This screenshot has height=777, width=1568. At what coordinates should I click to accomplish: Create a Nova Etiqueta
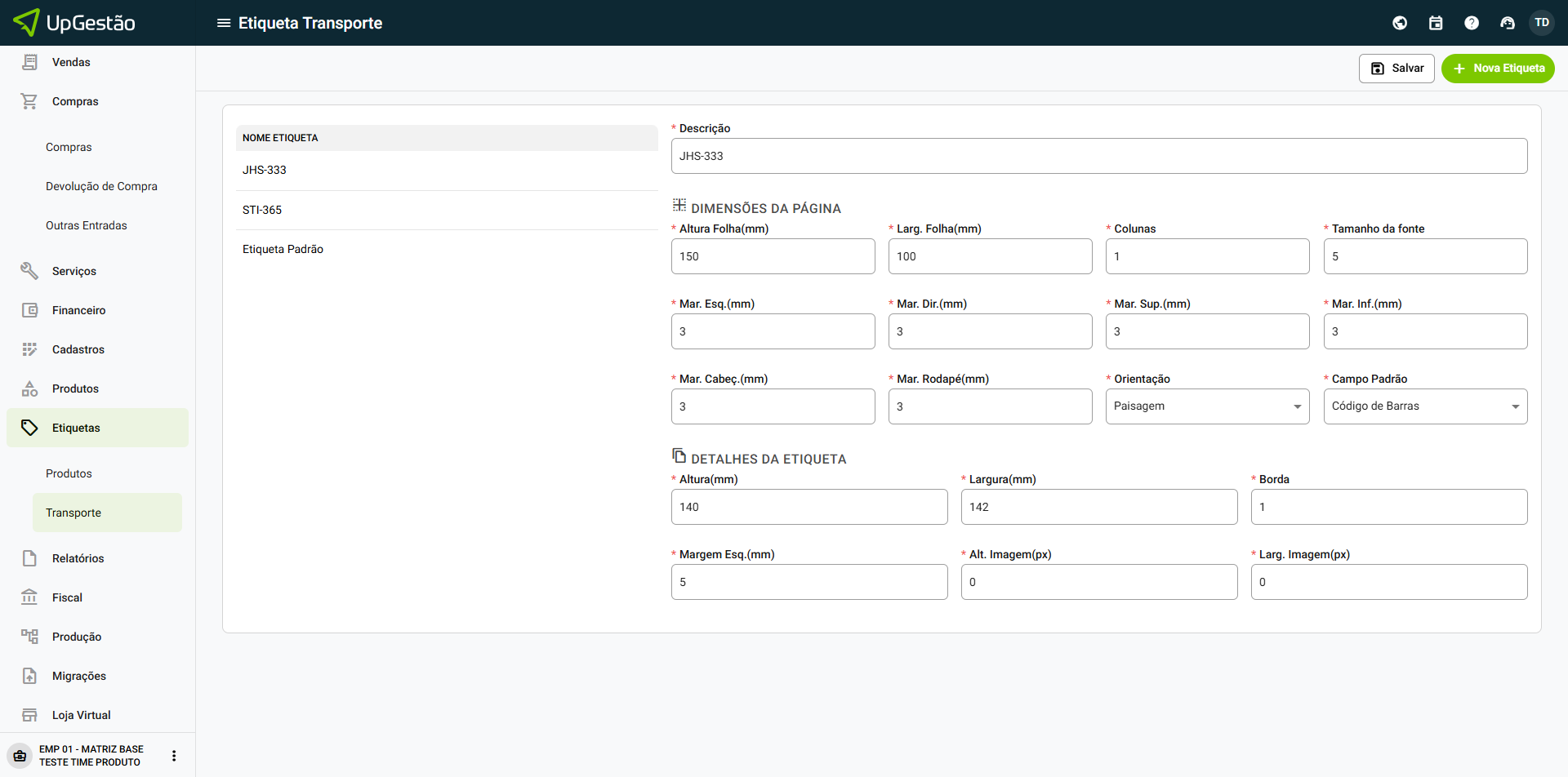tap(1498, 69)
